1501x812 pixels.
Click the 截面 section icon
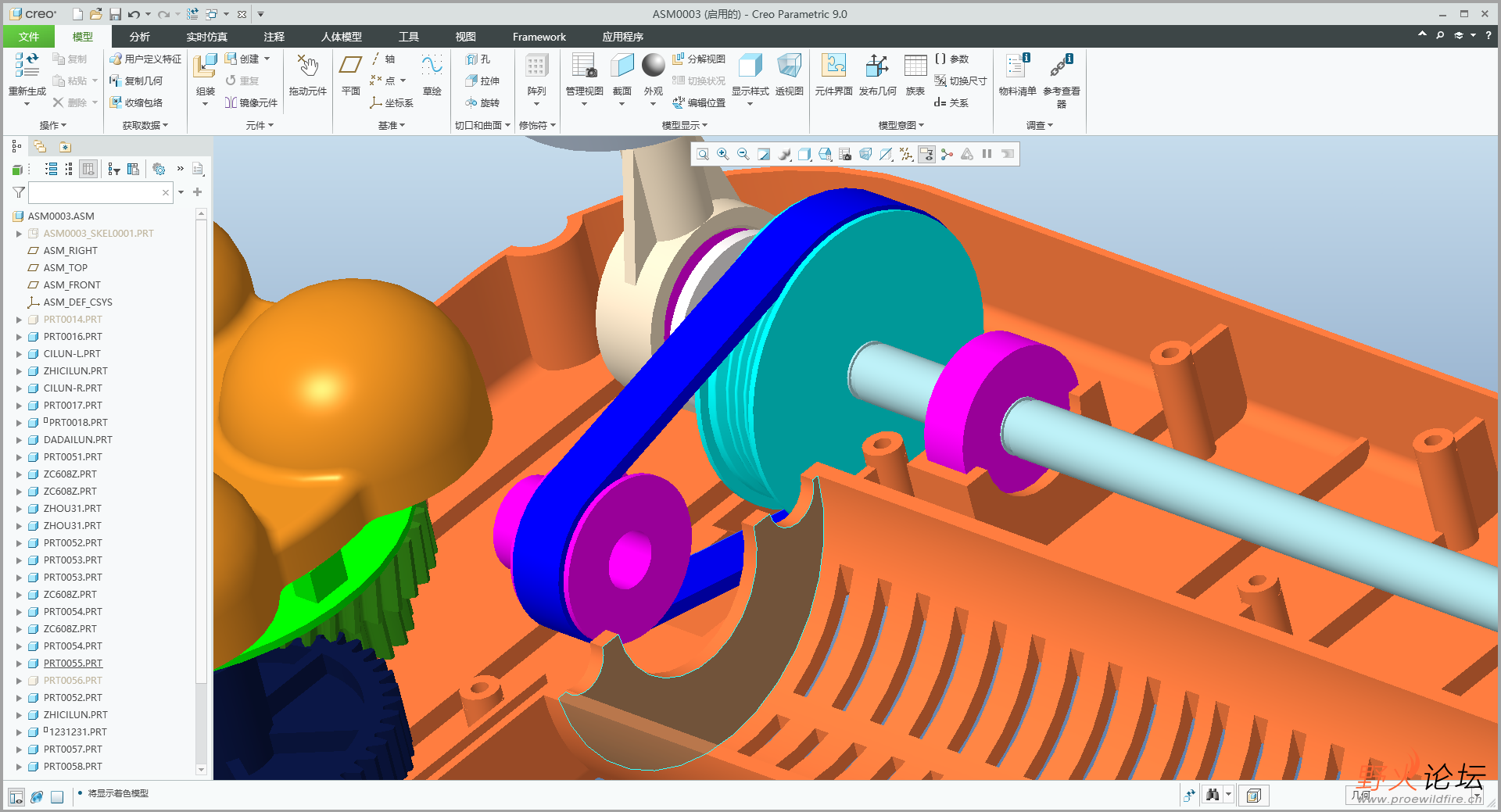622,66
